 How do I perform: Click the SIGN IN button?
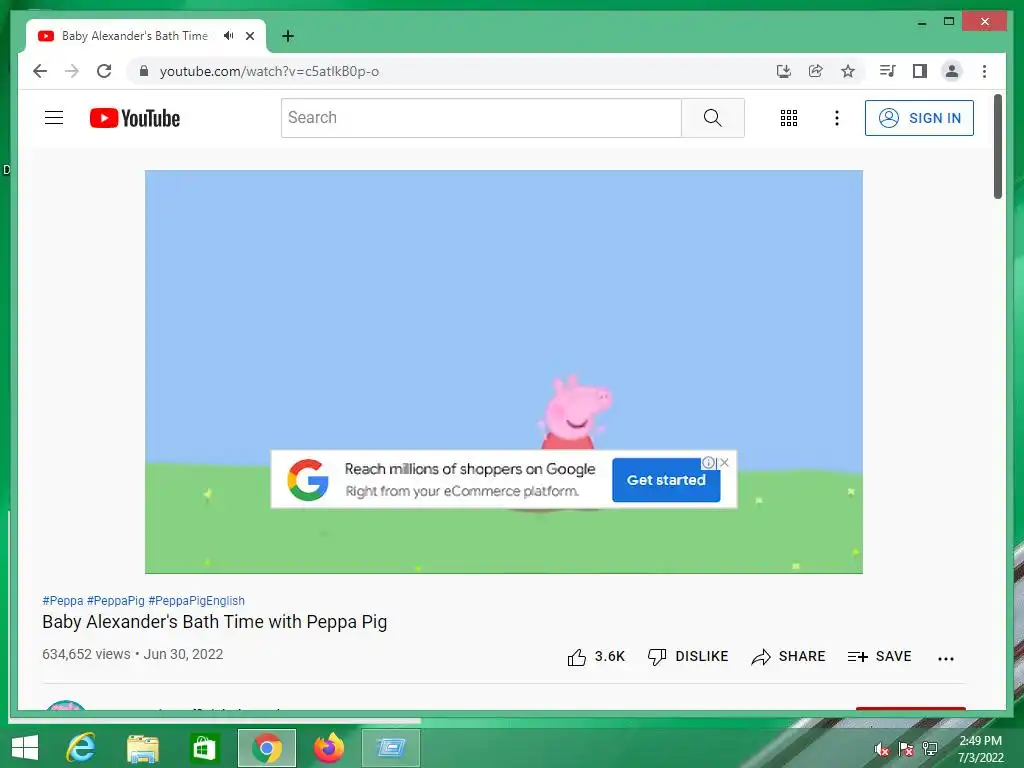tap(919, 118)
